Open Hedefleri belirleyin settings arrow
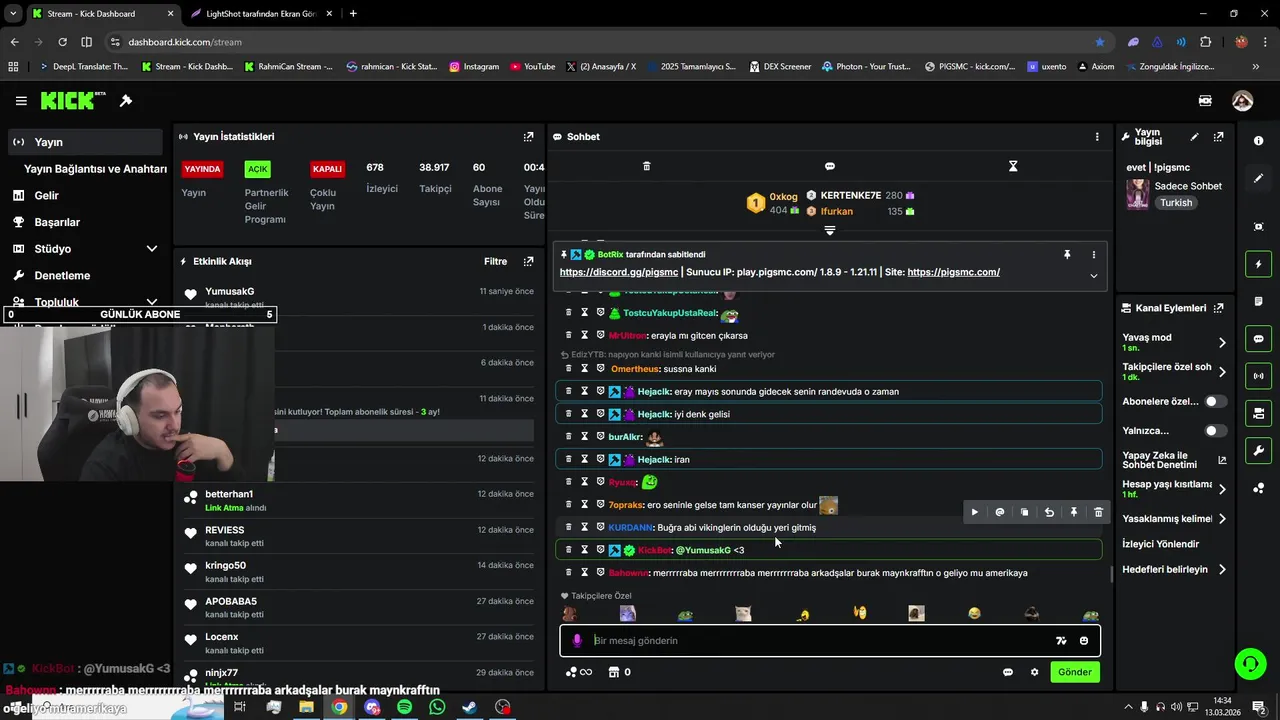 1222,570
